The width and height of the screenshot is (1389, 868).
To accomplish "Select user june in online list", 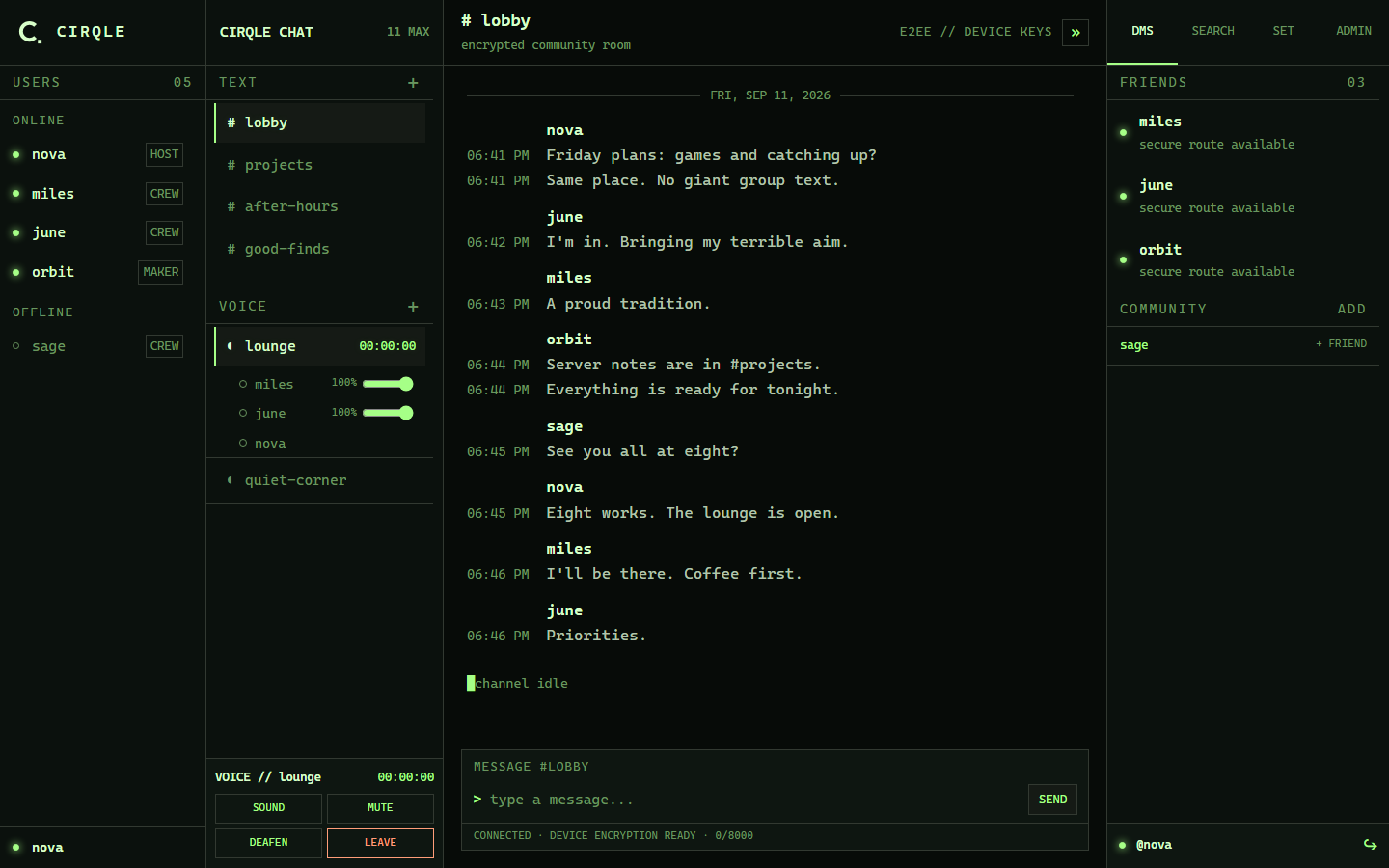I will pyautogui.click(x=97, y=232).
